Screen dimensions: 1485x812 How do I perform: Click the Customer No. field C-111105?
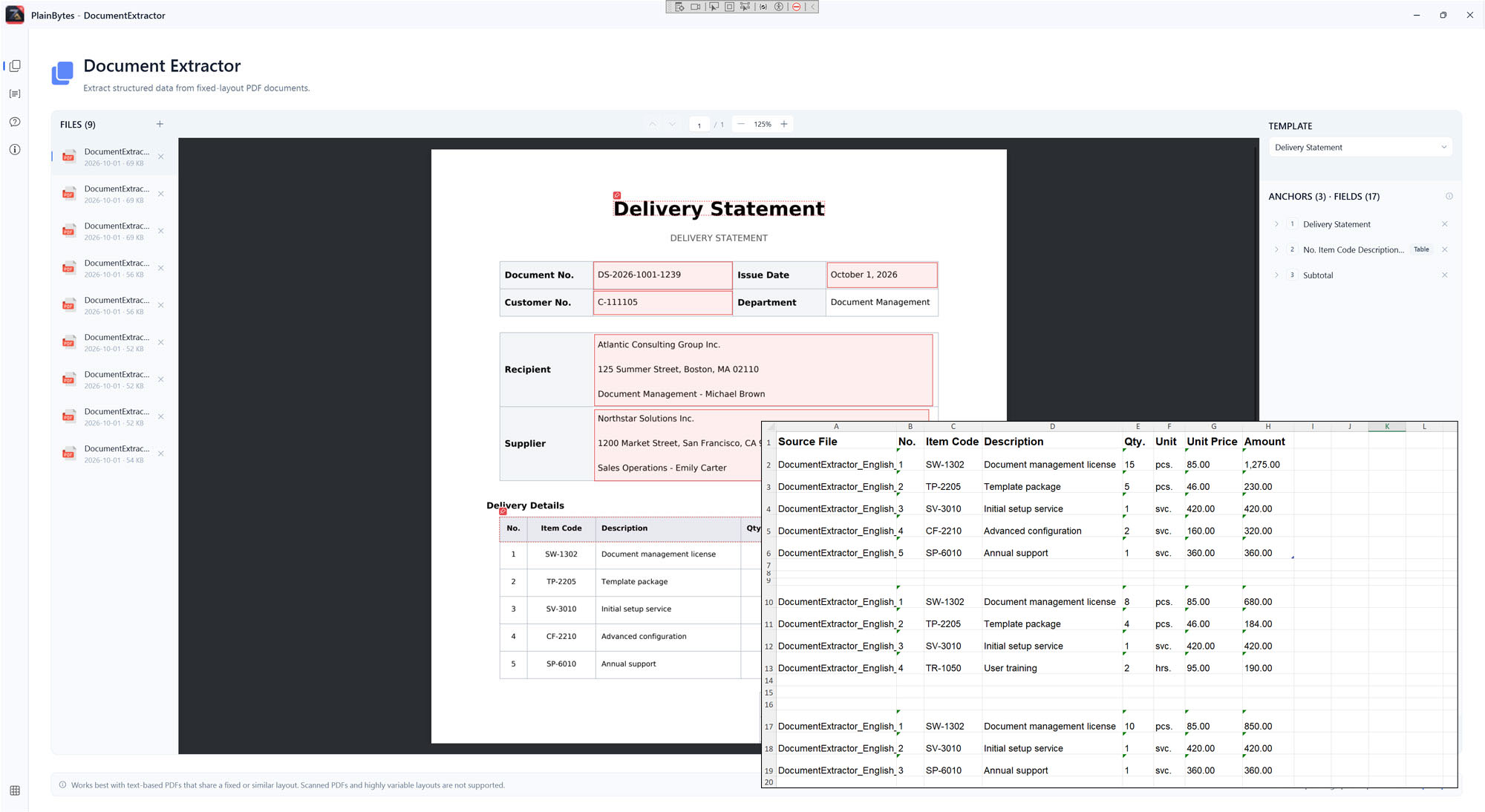click(x=662, y=302)
